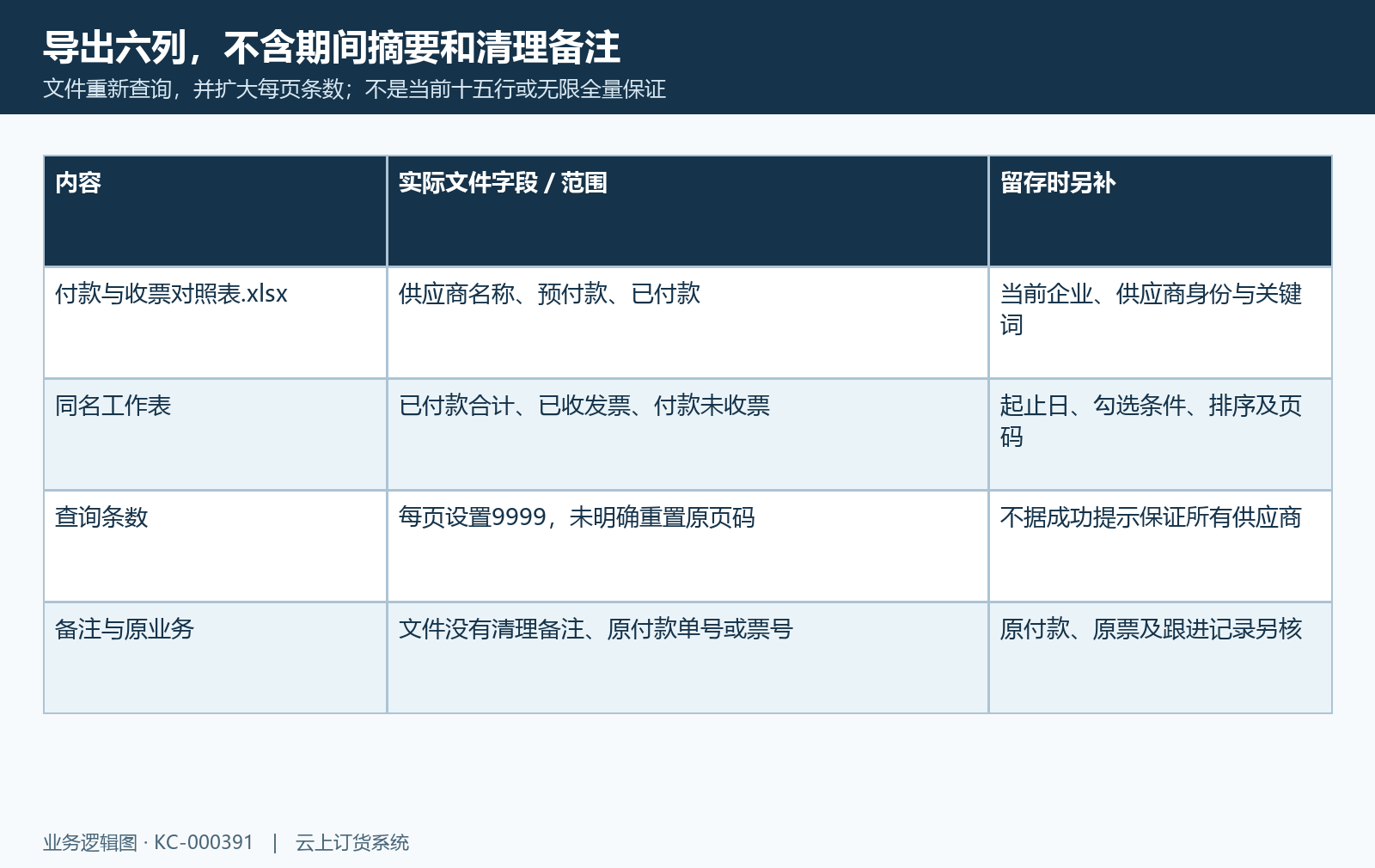Click the cell "起止日、勾选条件、排序及页码"
The width and height of the screenshot is (1375, 868).
(x=1160, y=435)
